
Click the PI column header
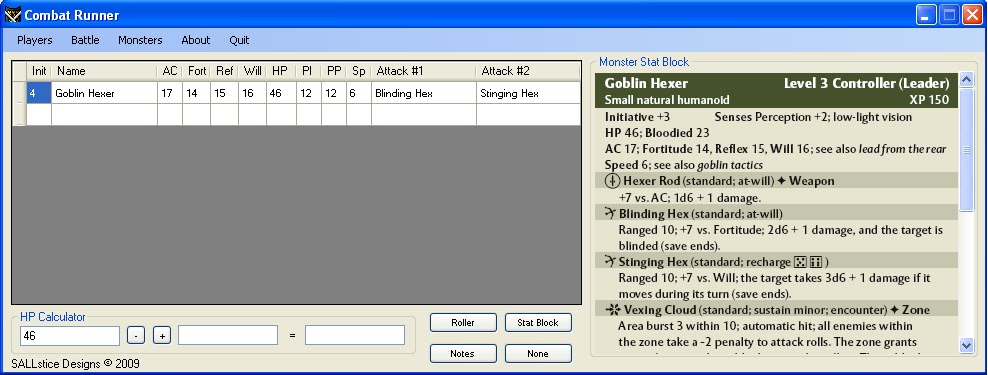point(308,71)
